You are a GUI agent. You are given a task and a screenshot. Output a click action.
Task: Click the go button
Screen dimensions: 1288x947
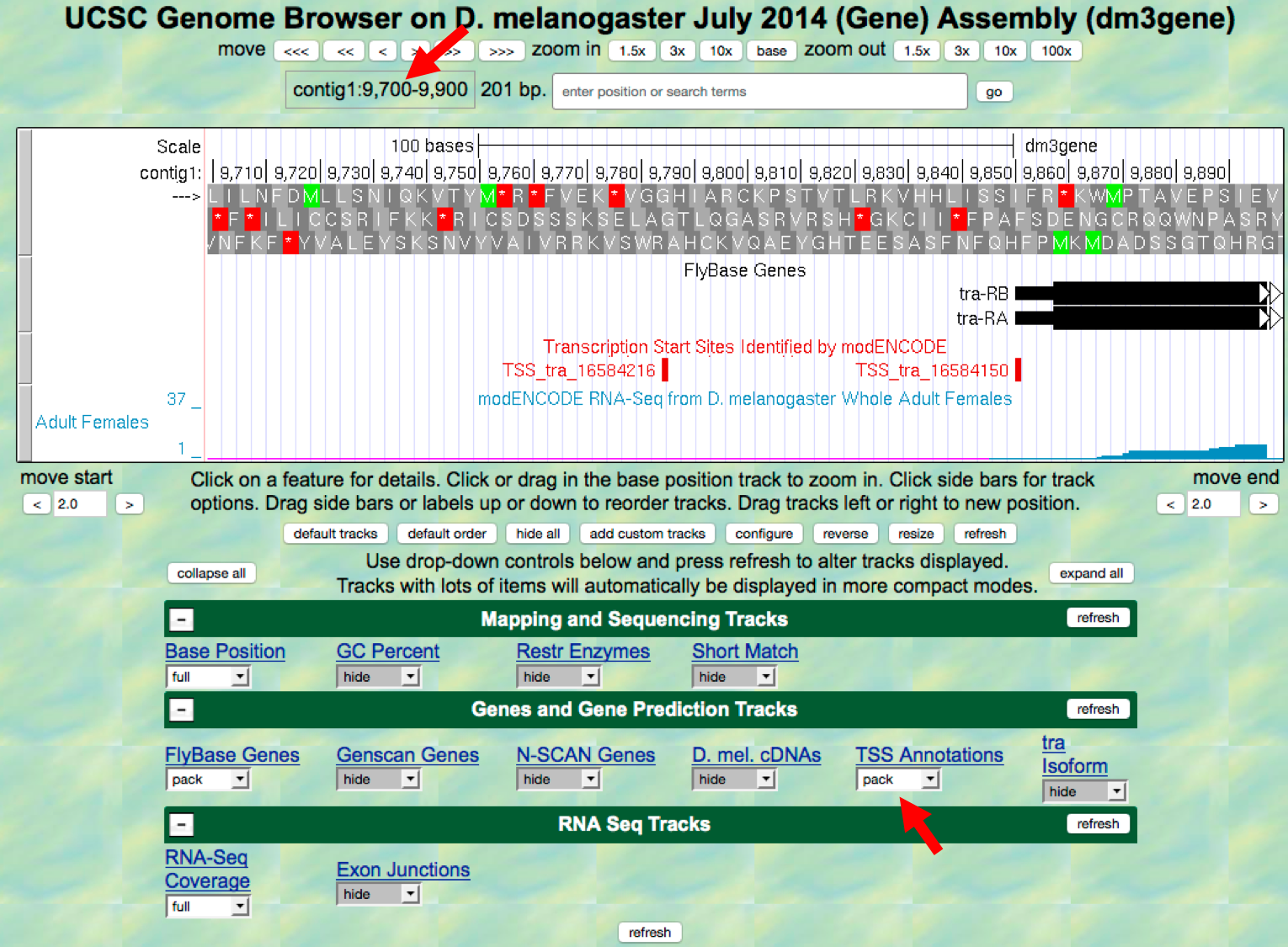(994, 92)
